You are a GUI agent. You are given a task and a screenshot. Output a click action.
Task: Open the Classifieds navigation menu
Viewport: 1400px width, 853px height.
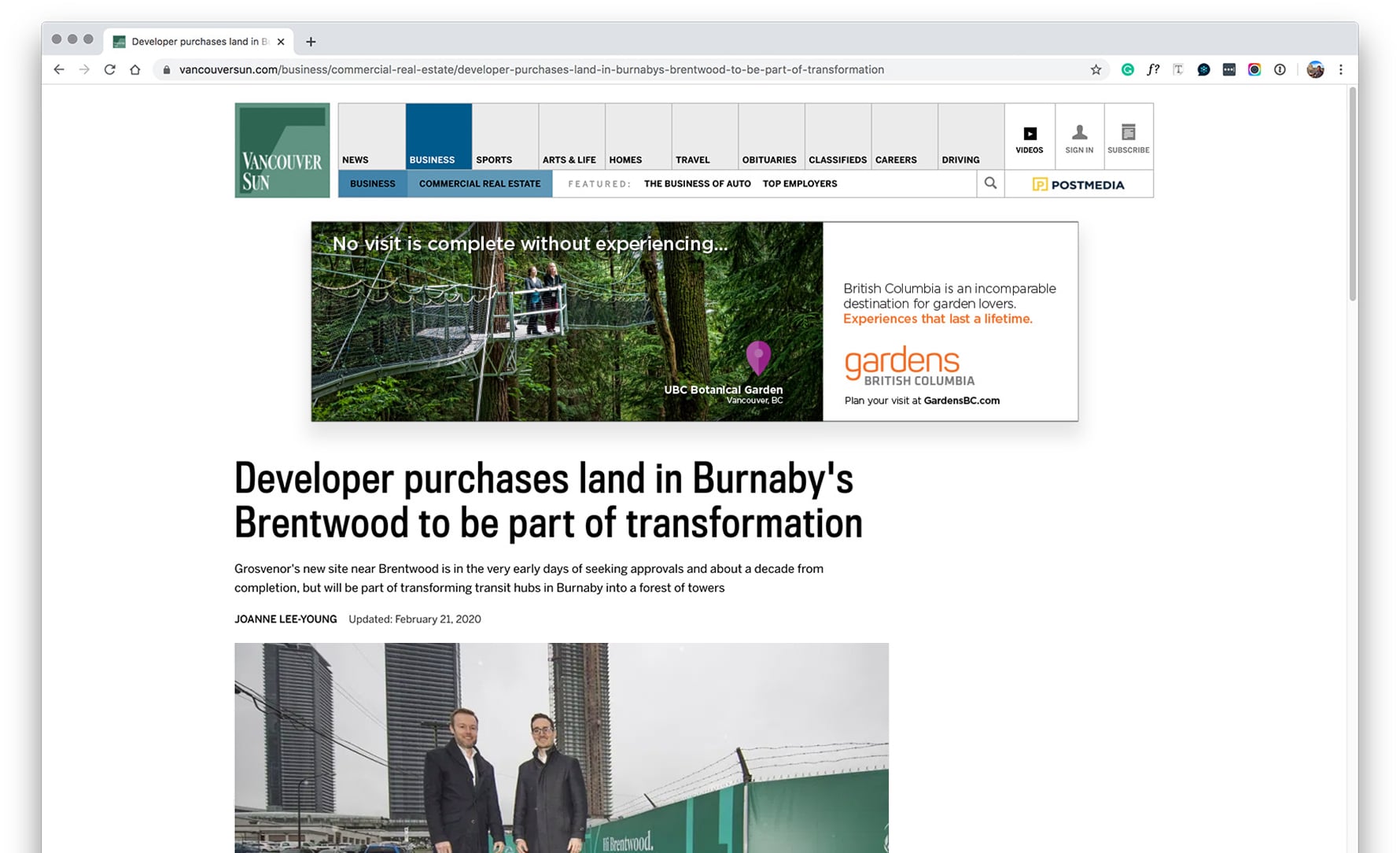(838, 159)
